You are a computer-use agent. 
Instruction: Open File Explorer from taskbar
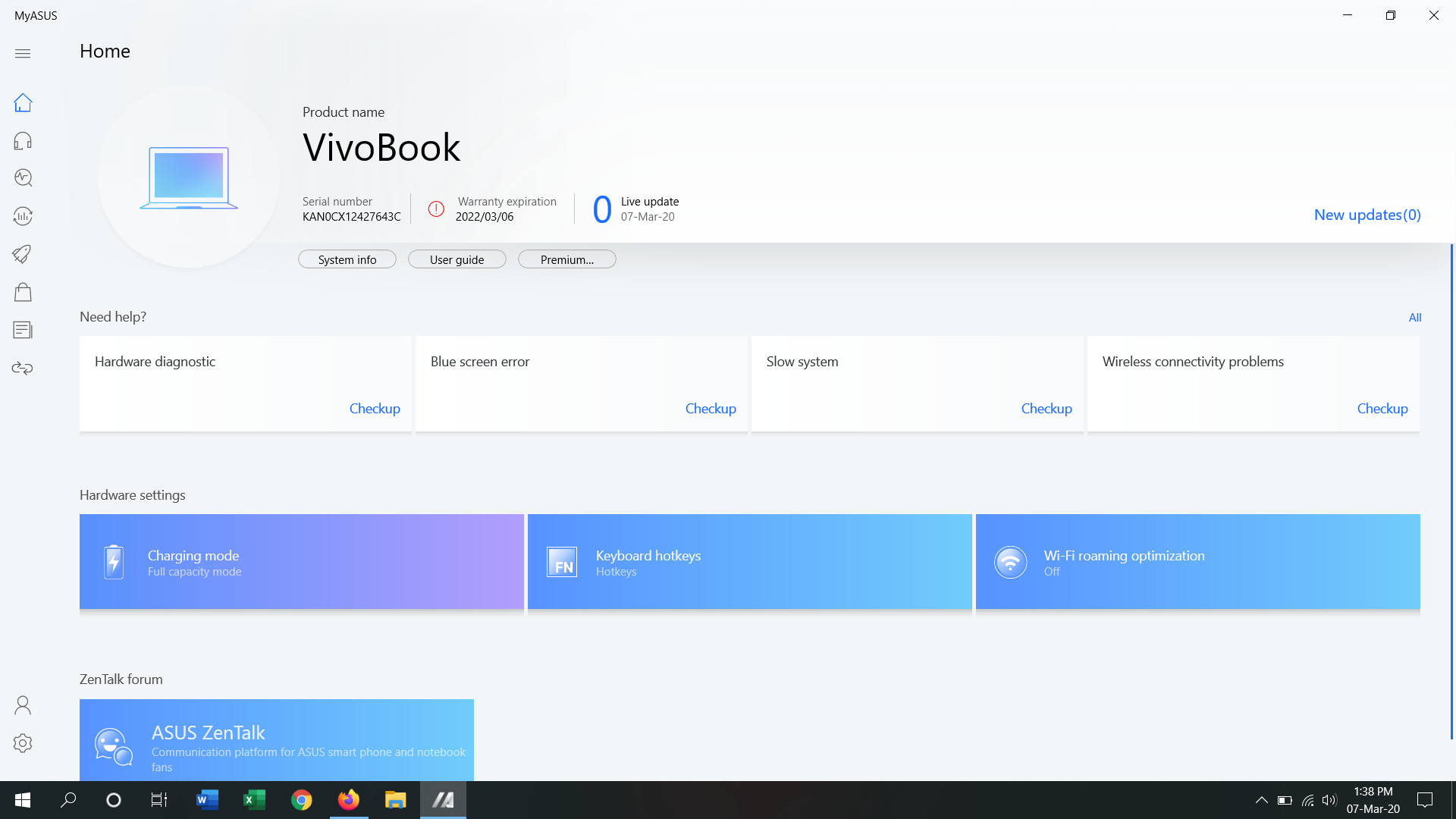(396, 800)
